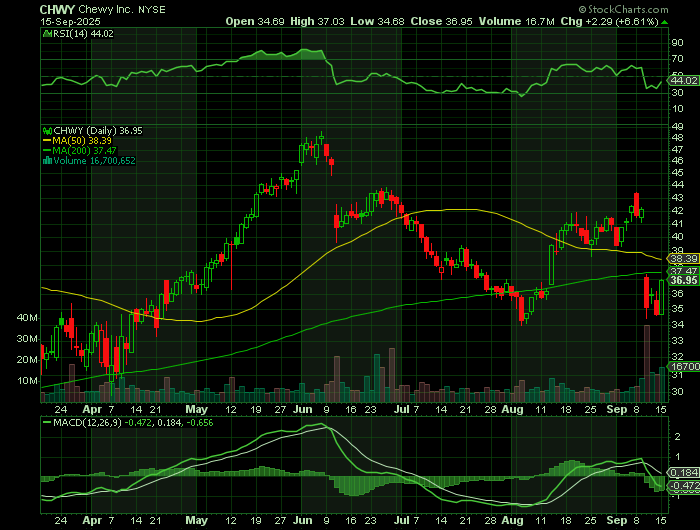This screenshot has width=700, height=530.
Task: Click the Sep label under the MACD panel
Action: (617, 521)
